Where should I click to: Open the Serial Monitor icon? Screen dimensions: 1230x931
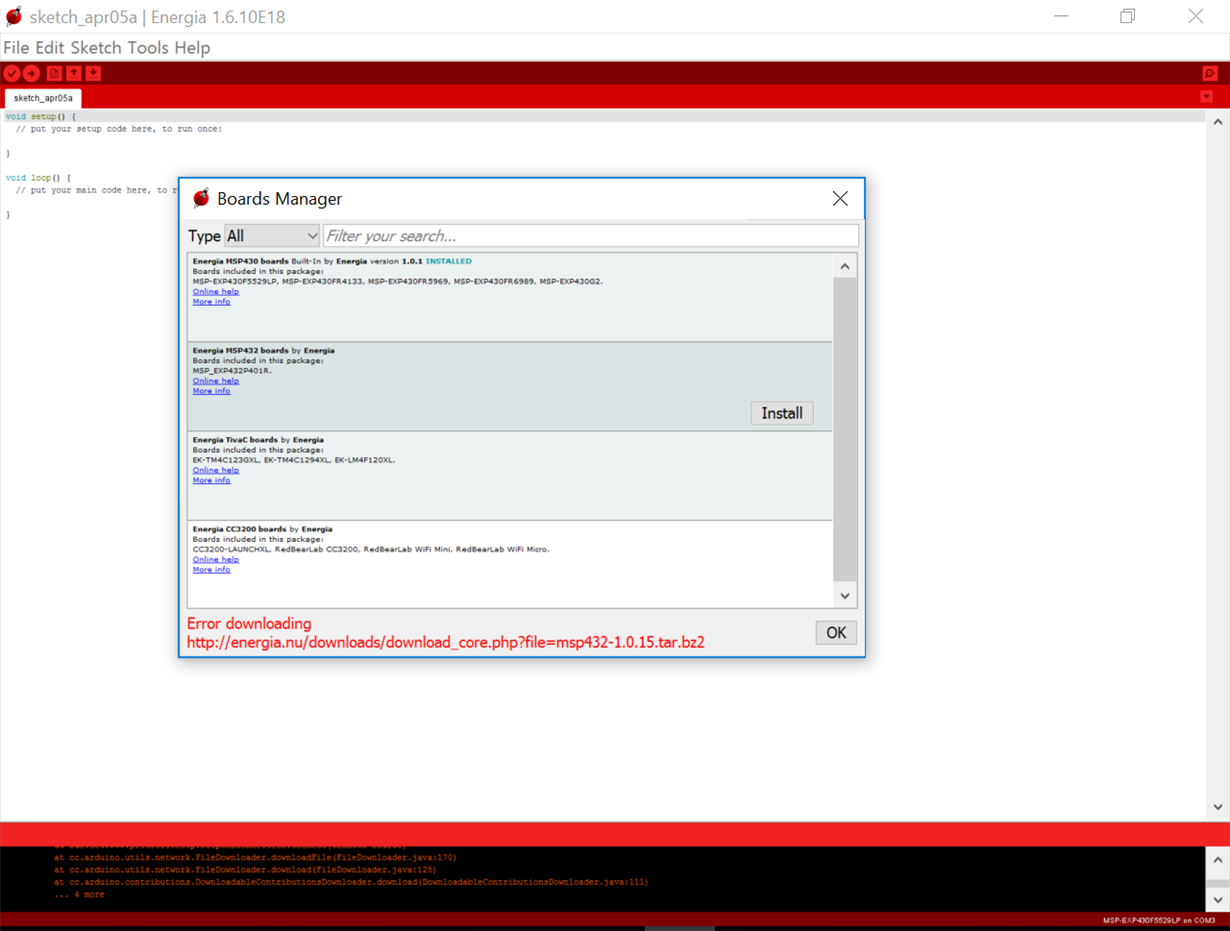(x=1209, y=73)
